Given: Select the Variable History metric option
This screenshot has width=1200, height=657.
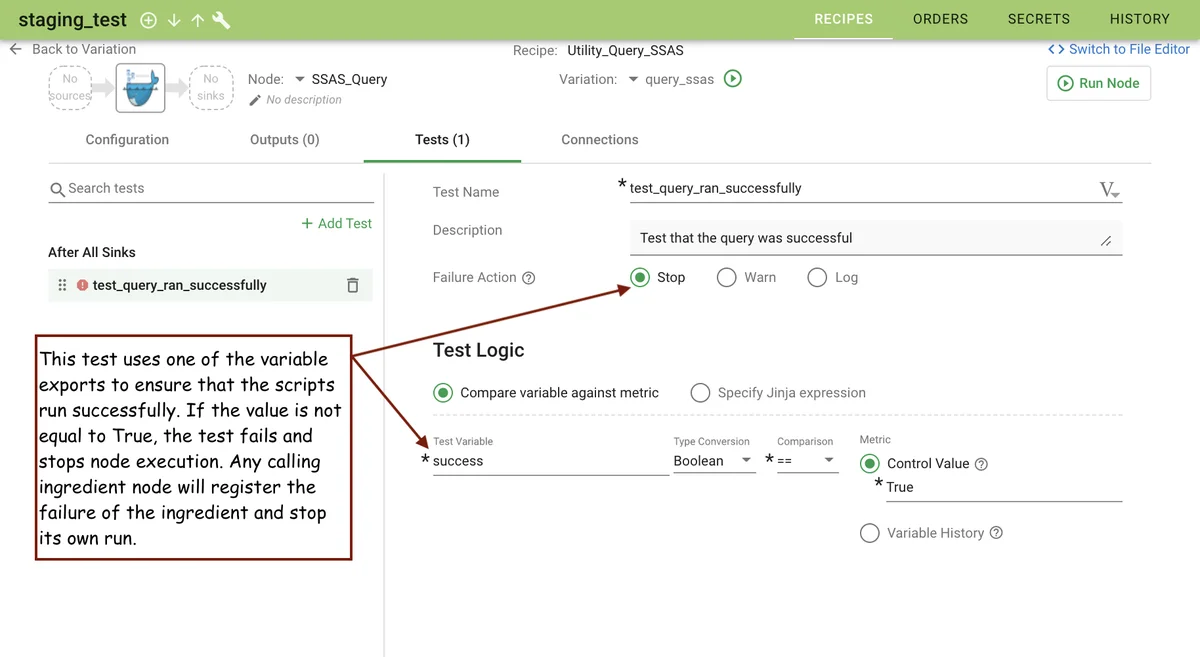Looking at the screenshot, I should (870, 533).
